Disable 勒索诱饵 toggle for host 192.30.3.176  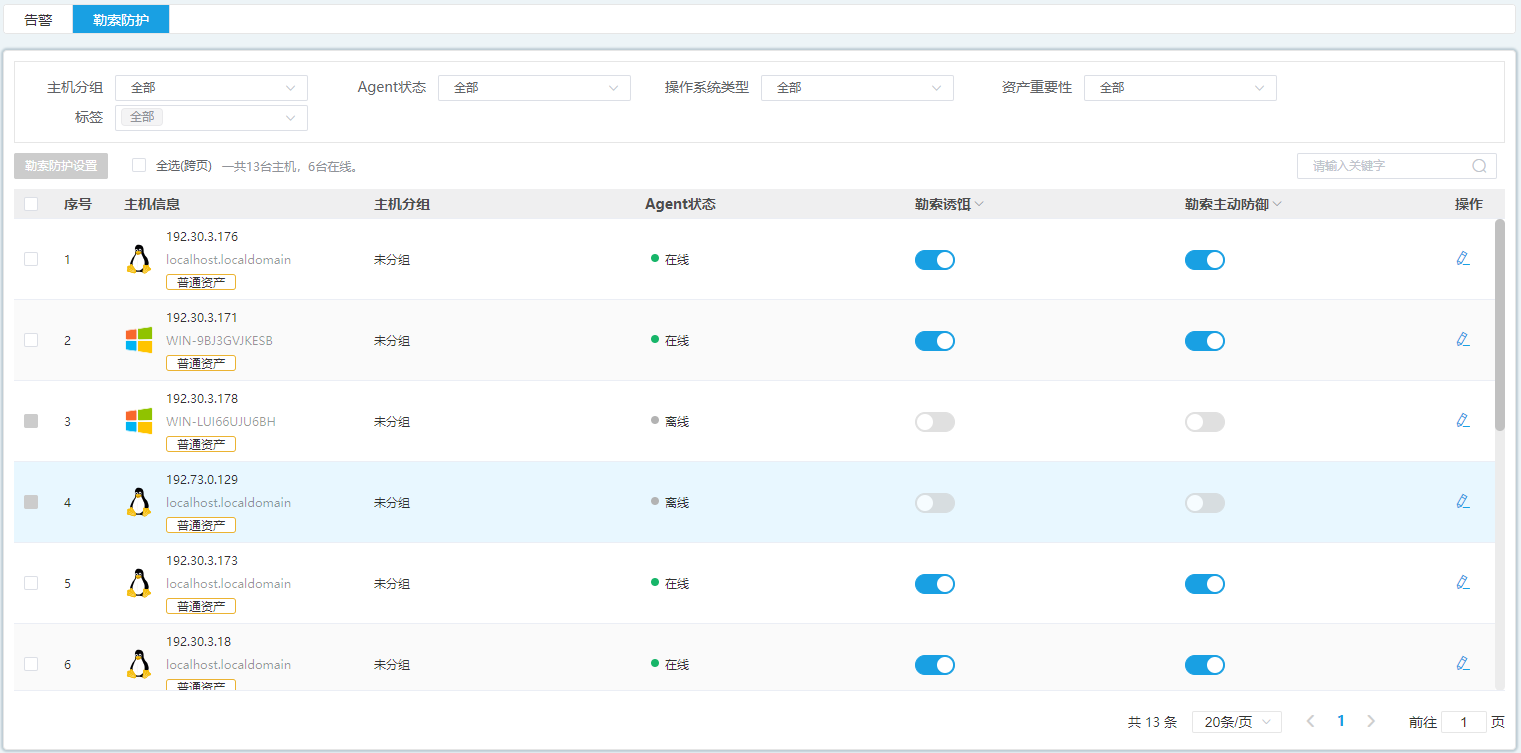(934, 260)
